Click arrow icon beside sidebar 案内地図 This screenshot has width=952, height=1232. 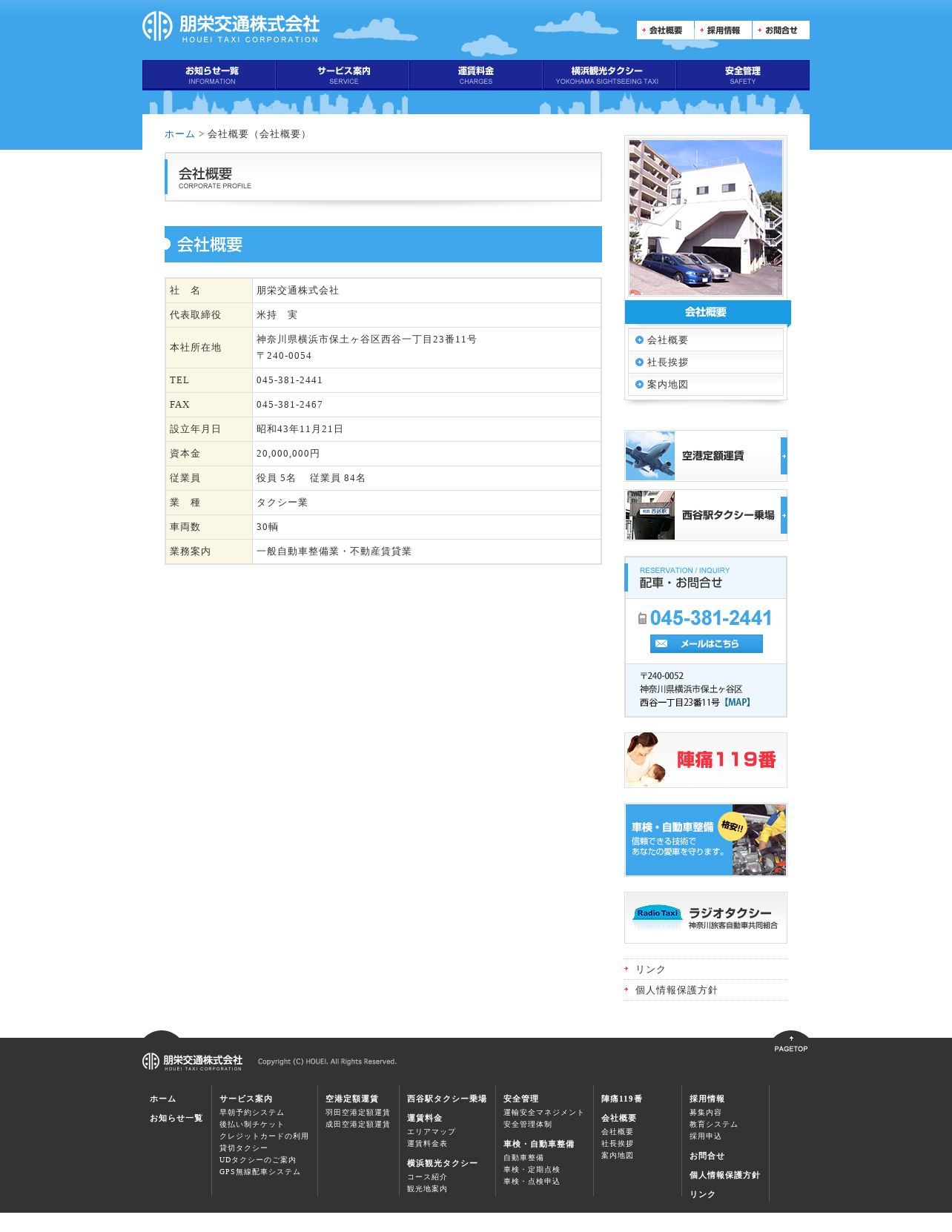coord(639,385)
